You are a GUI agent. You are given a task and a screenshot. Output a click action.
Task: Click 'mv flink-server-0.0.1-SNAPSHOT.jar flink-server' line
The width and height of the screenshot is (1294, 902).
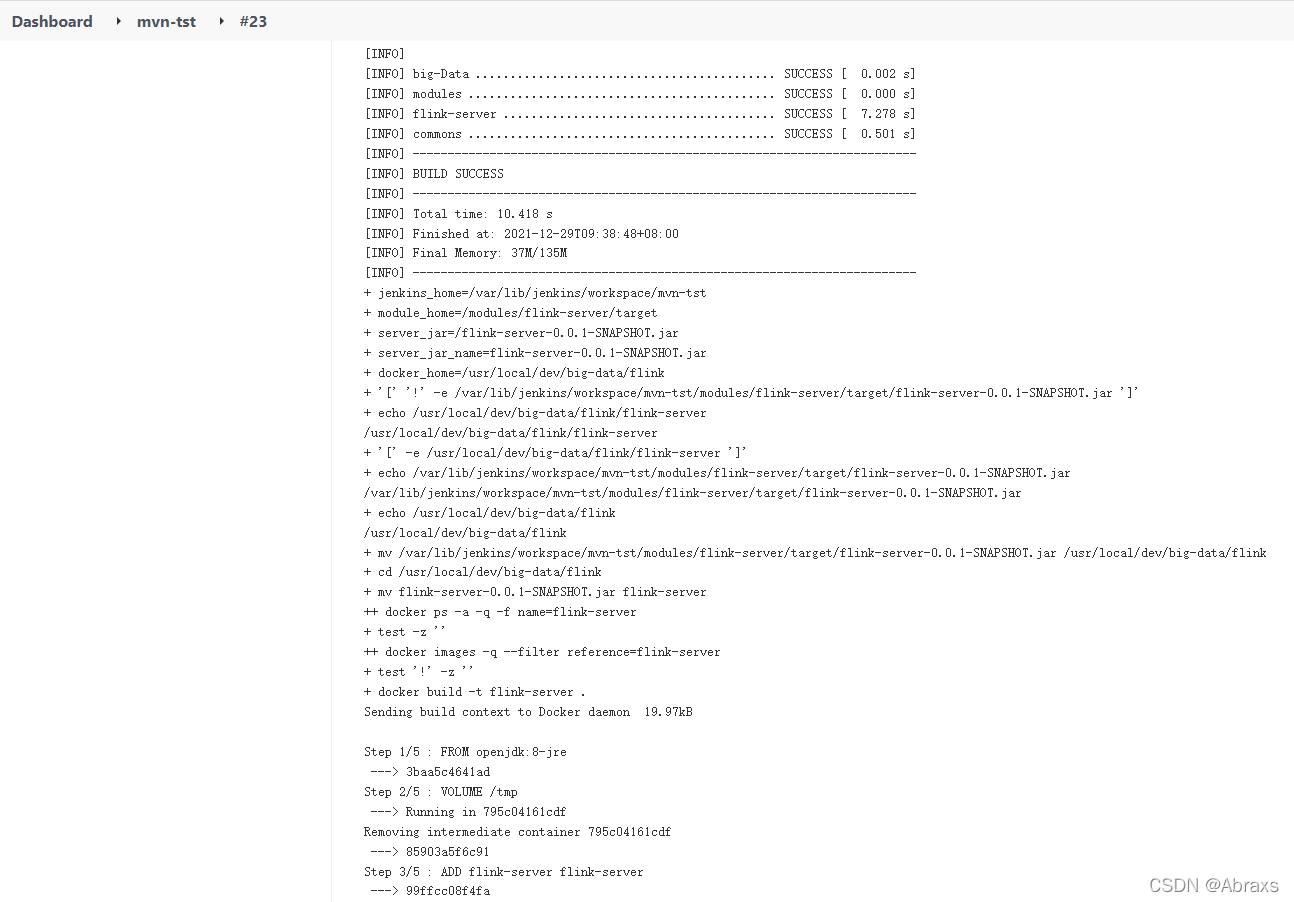click(535, 592)
